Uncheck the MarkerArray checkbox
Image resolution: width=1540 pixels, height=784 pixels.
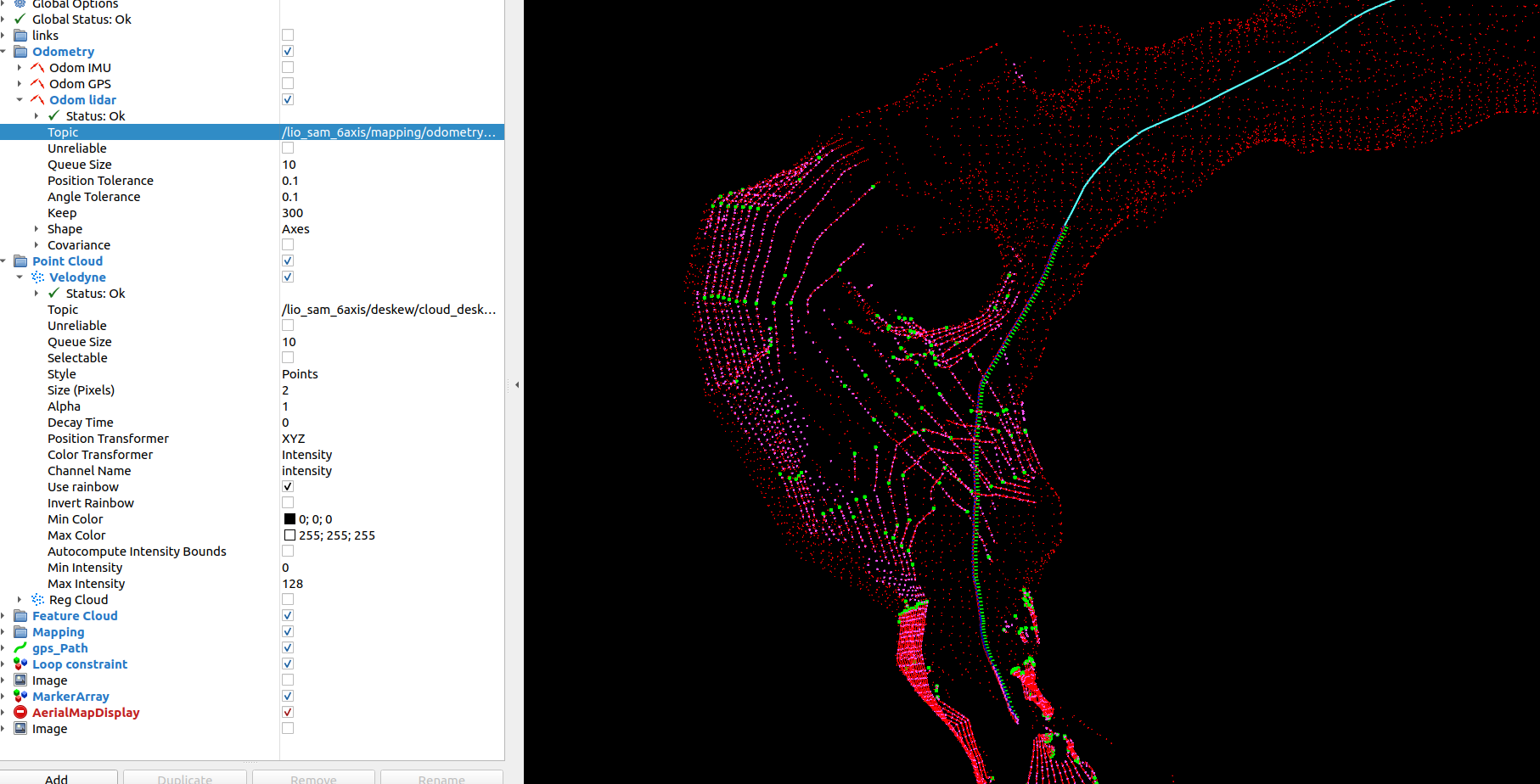(288, 696)
